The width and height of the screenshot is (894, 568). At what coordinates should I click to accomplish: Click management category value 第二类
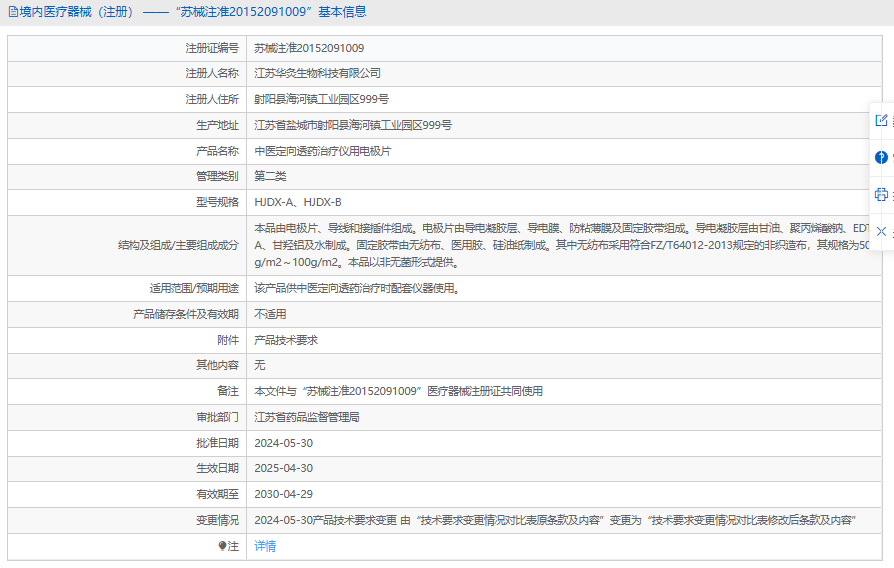[x=270, y=176]
